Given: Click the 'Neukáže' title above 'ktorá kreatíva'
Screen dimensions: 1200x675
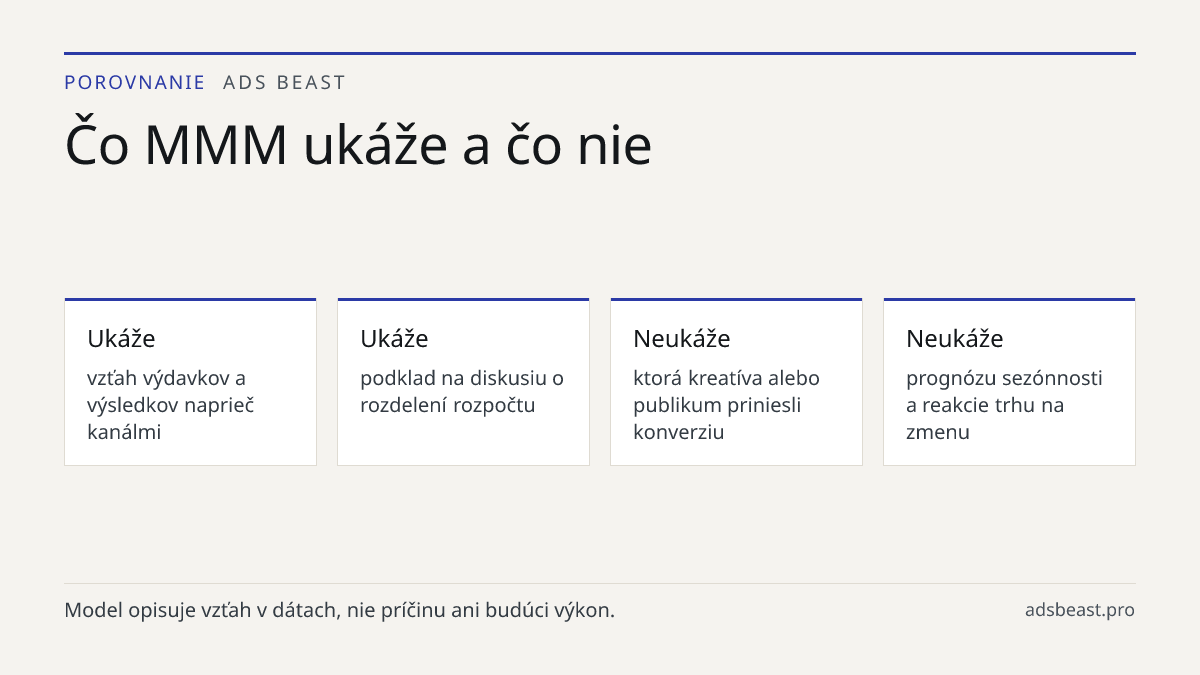Looking at the screenshot, I should coord(682,339).
